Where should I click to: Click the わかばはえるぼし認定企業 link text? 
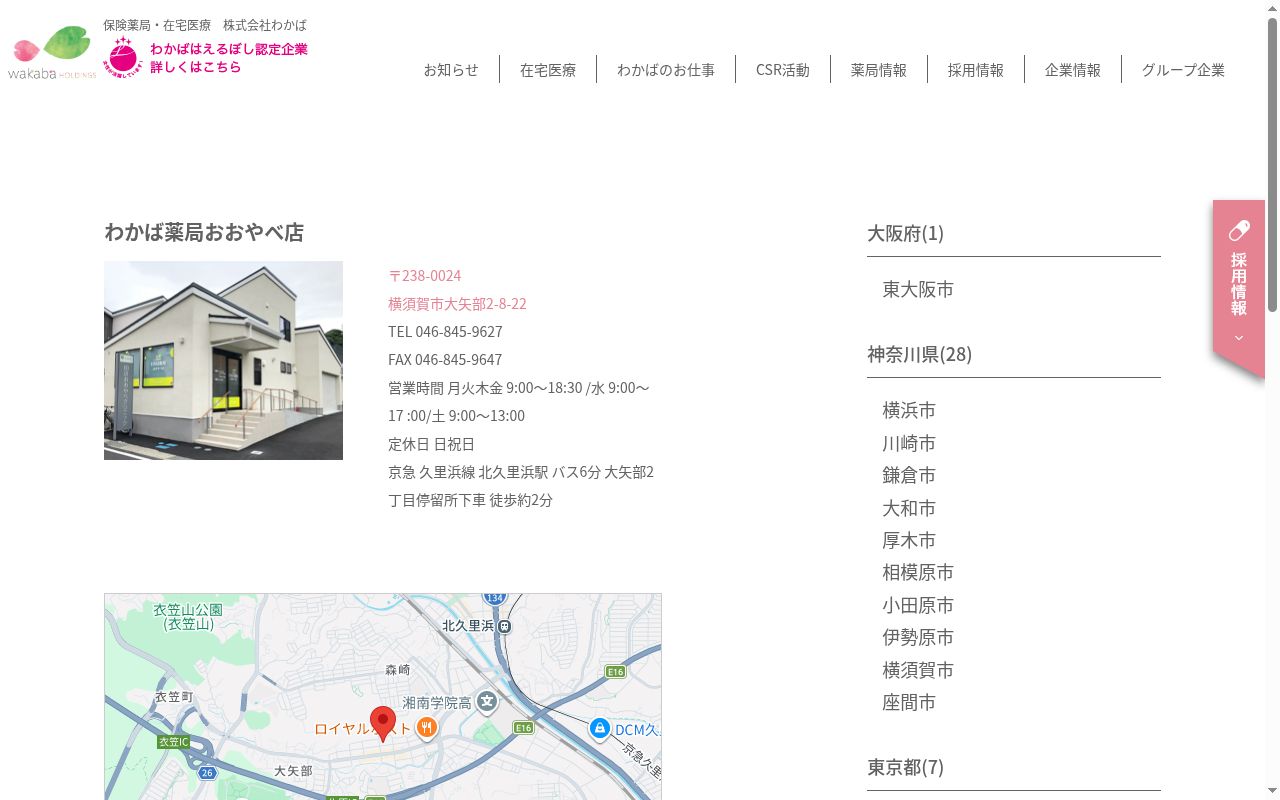(229, 49)
